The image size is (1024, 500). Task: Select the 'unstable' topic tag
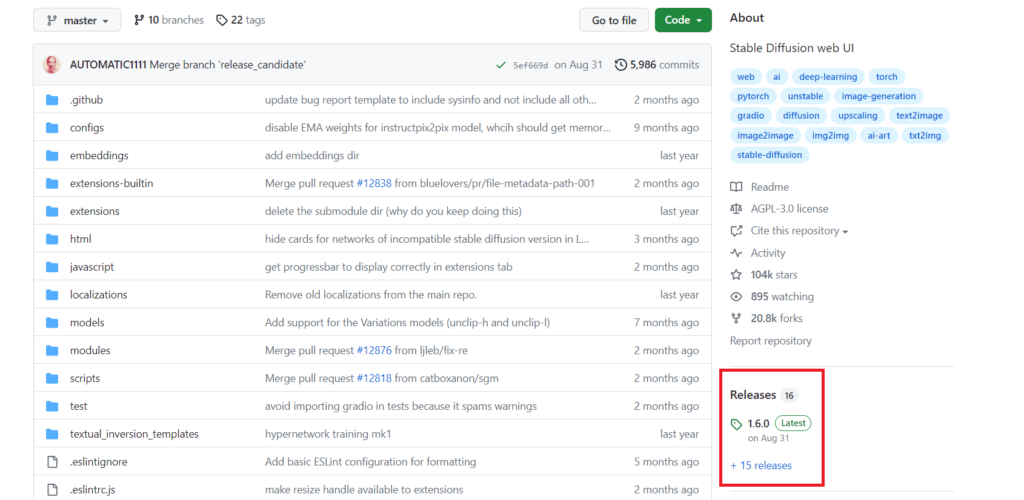pyautogui.click(x=805, y=97)
